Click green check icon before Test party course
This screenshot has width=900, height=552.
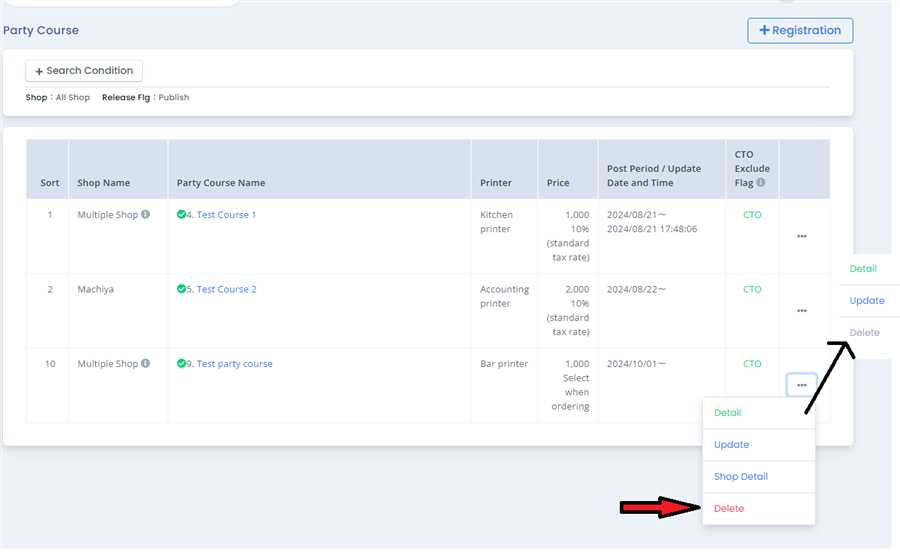point(181,364)
